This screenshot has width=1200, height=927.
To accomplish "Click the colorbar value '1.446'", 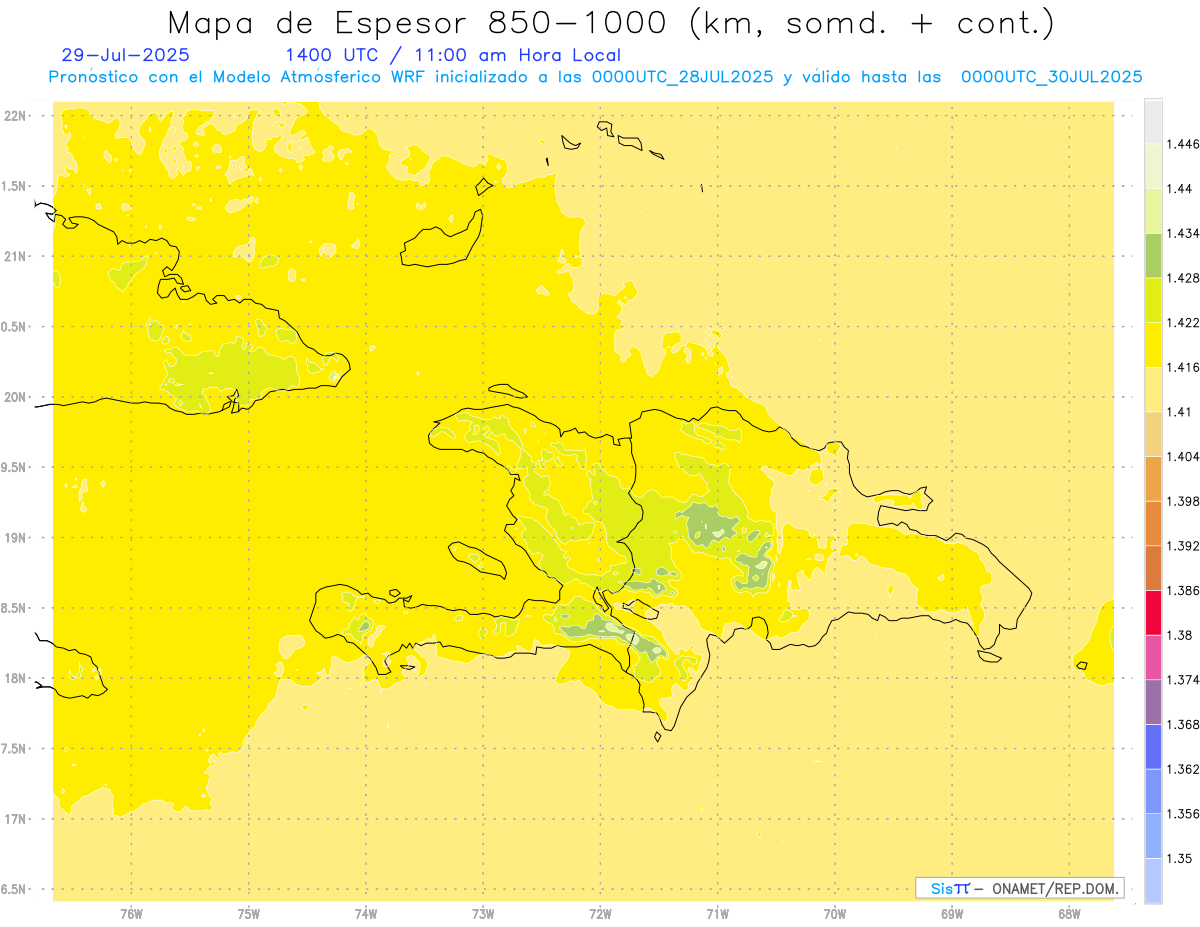I will [x=1183, y=144].
